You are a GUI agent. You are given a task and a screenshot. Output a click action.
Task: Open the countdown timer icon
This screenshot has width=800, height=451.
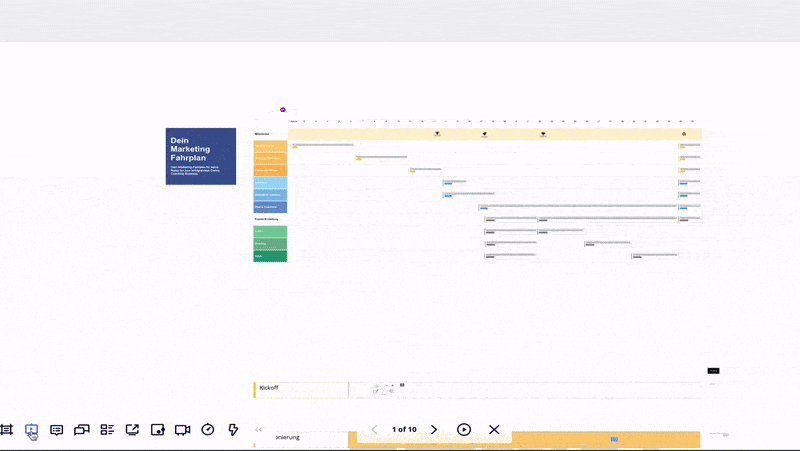tap(208, 430)
